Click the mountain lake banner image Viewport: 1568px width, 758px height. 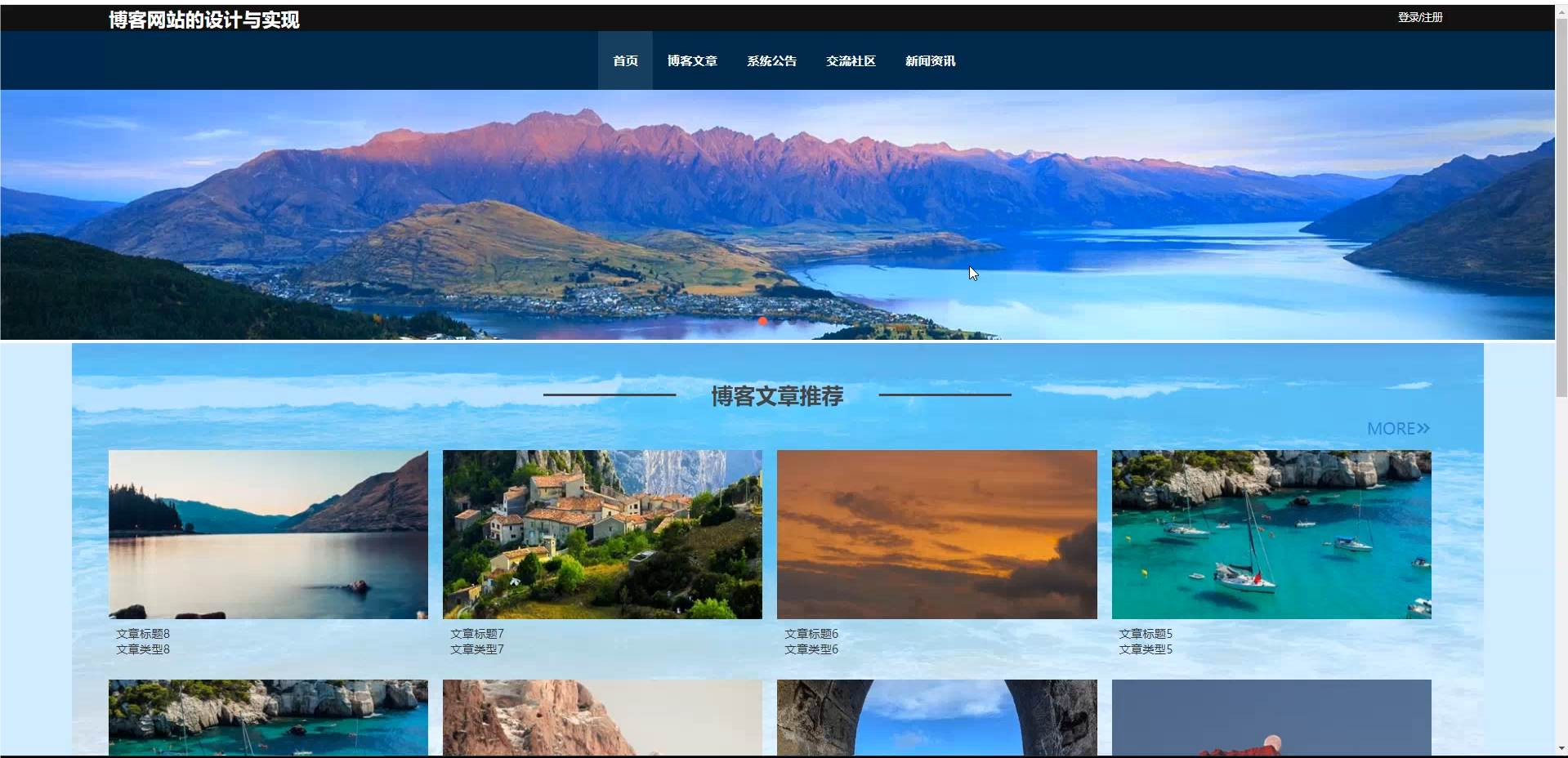[777, 214]
